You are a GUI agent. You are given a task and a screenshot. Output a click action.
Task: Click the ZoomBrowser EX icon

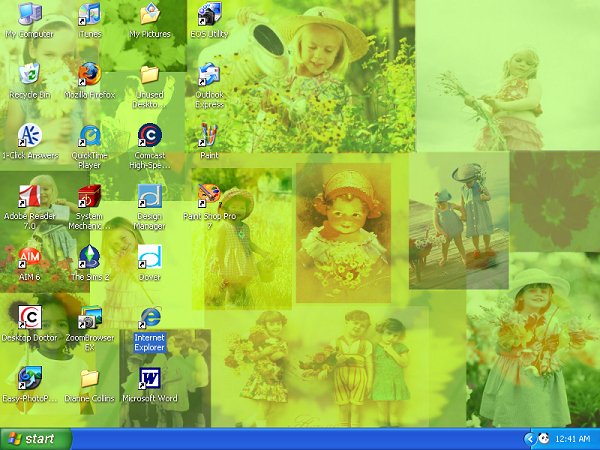coord(90,318)
